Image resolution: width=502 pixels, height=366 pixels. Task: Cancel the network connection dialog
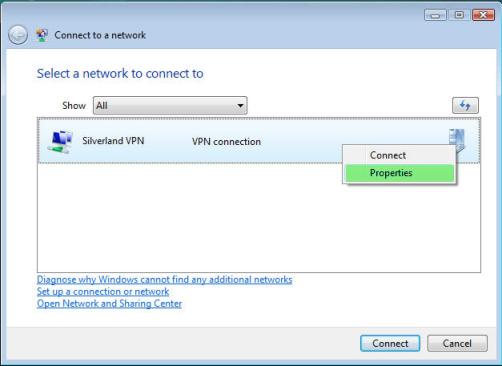pyautogui.click(x=457, y=343)
